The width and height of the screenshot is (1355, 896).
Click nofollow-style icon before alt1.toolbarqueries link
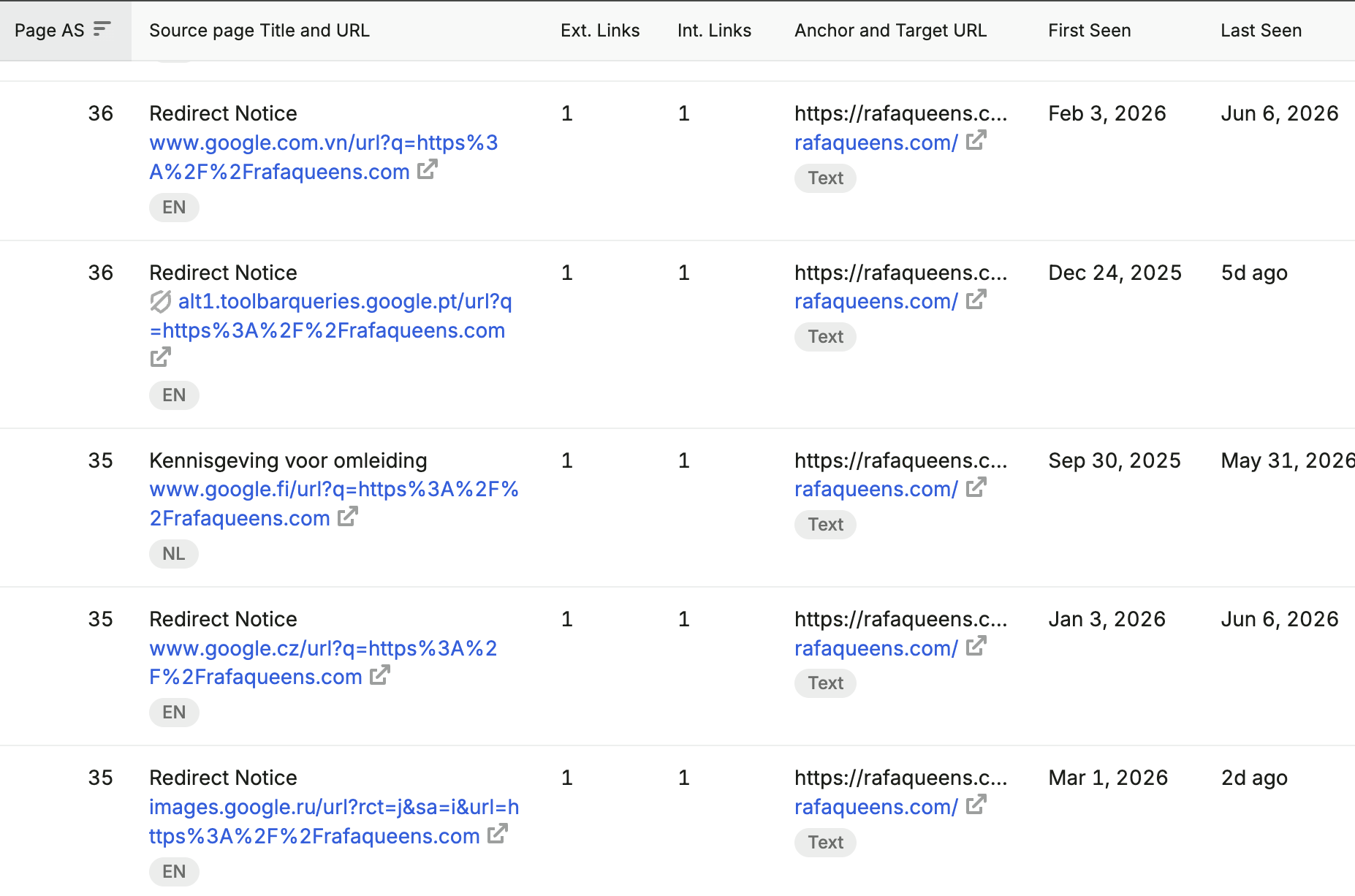[x=160, y=301]
